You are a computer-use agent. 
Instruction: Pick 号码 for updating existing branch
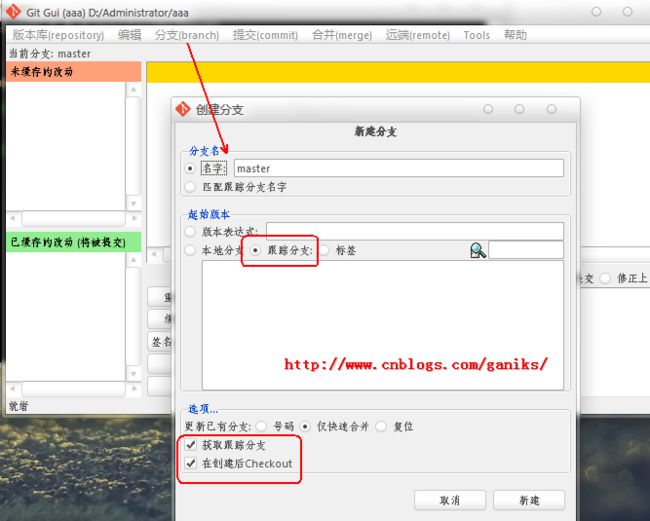(261, 426)
